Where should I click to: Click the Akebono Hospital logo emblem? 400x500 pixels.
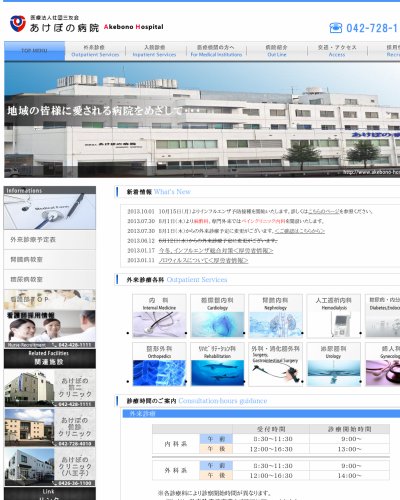coord(18,24)
